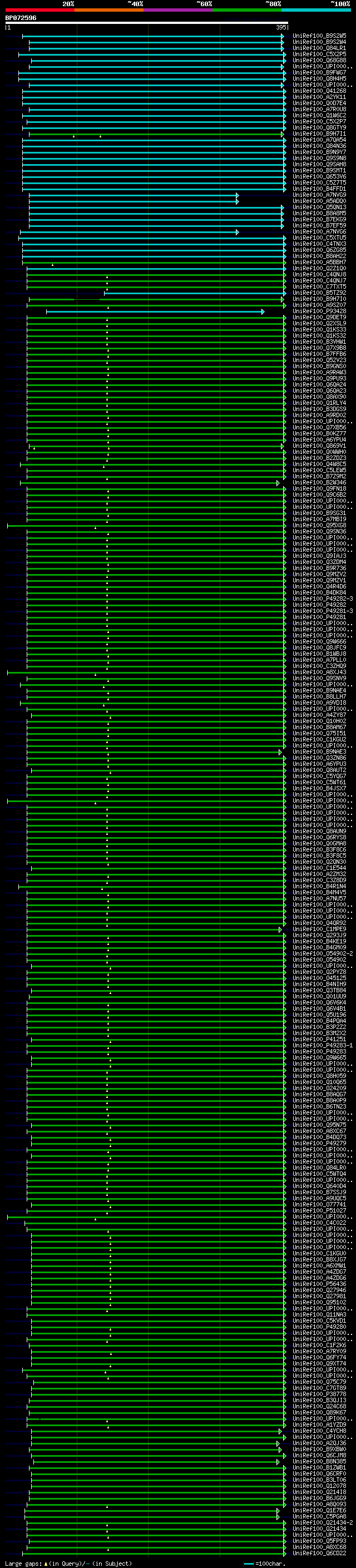Click hit label UniRef100_P56436
Image resolution: width=356 pixels, height=1568 pixels.
(319, 1284)
